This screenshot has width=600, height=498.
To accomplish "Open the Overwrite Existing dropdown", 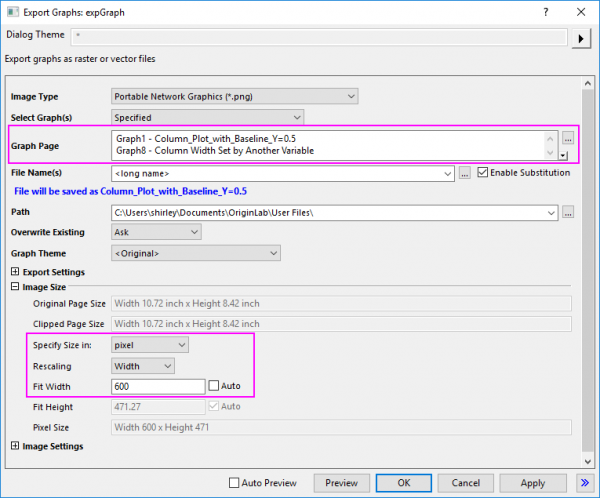I will point(155,232).
